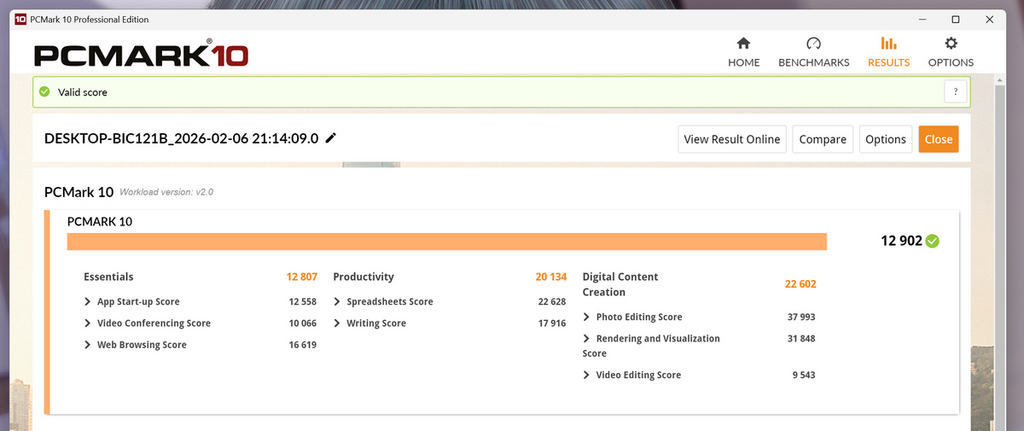
Task: Open the Home section icon
Action: (743, 44)
